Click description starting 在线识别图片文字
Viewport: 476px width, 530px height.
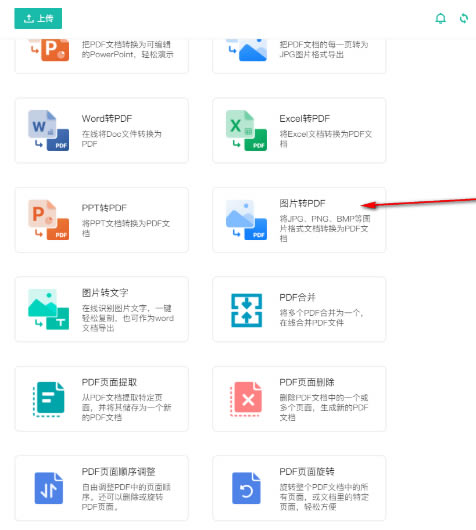pos(128,318)
